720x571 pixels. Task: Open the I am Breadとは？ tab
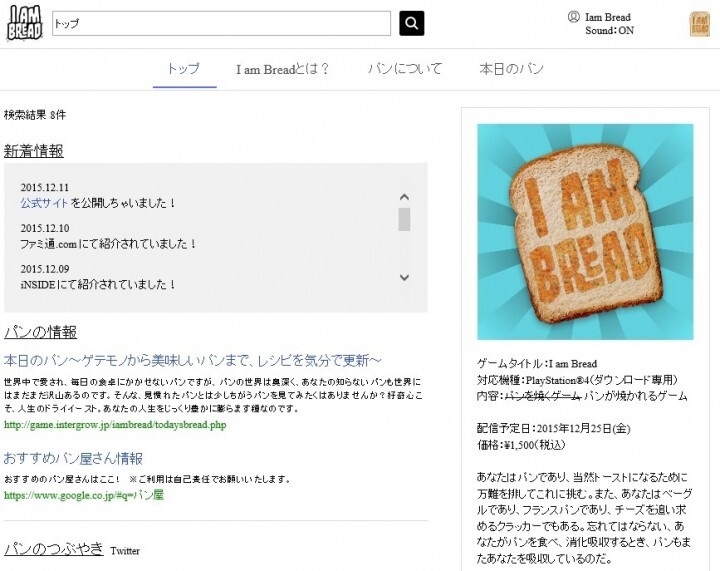[x=283, y=69]
